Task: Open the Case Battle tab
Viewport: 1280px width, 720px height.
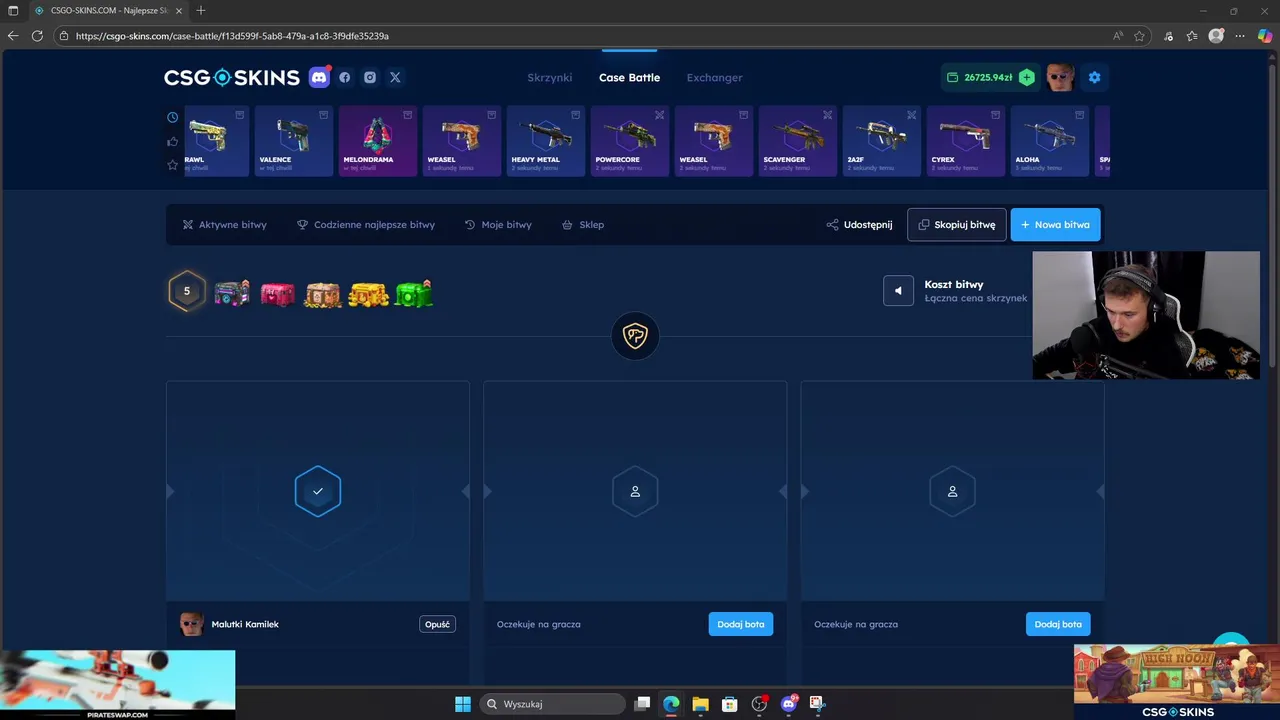Action: 629,77
